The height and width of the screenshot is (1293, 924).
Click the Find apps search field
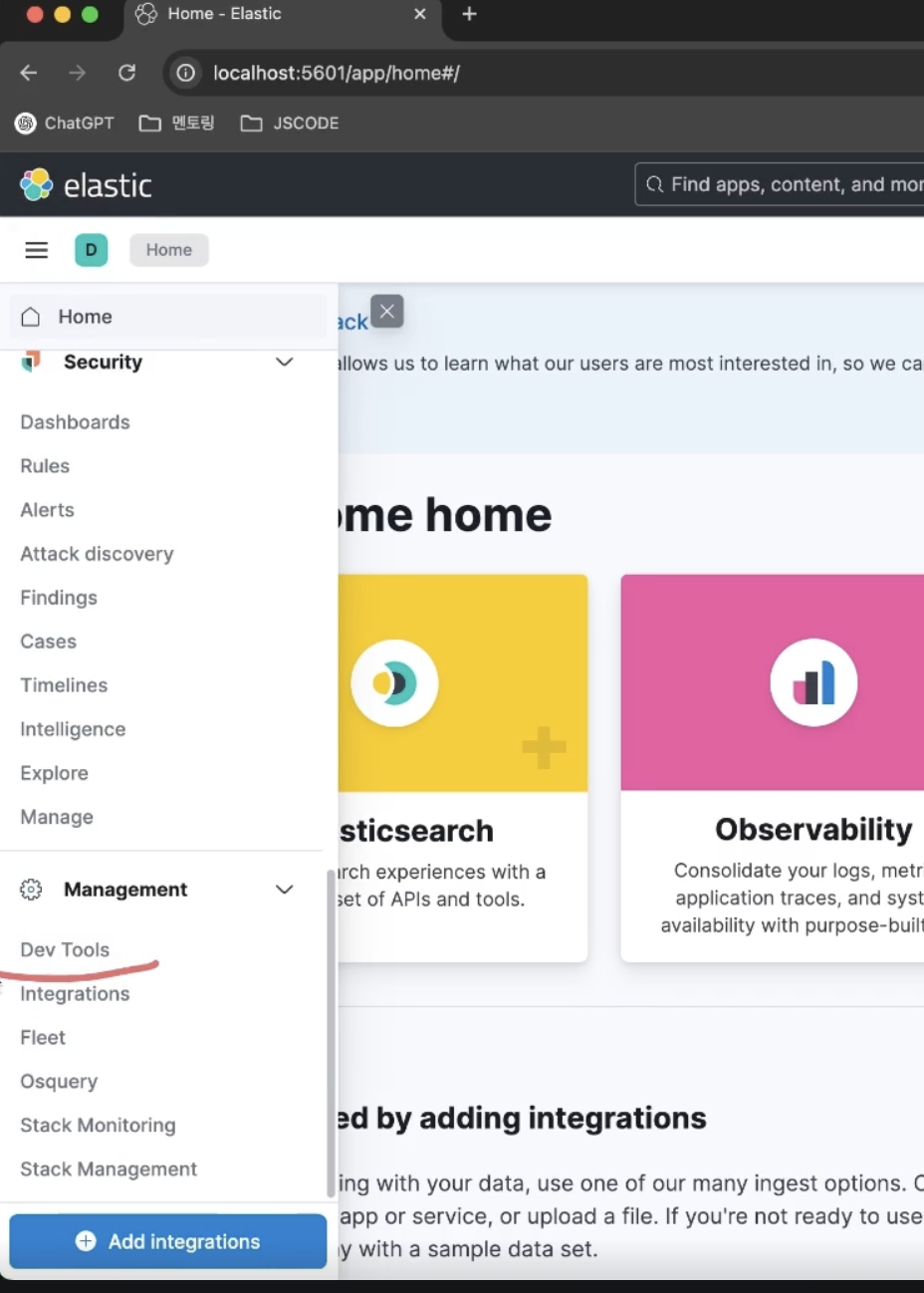click(x=780, y=185)
